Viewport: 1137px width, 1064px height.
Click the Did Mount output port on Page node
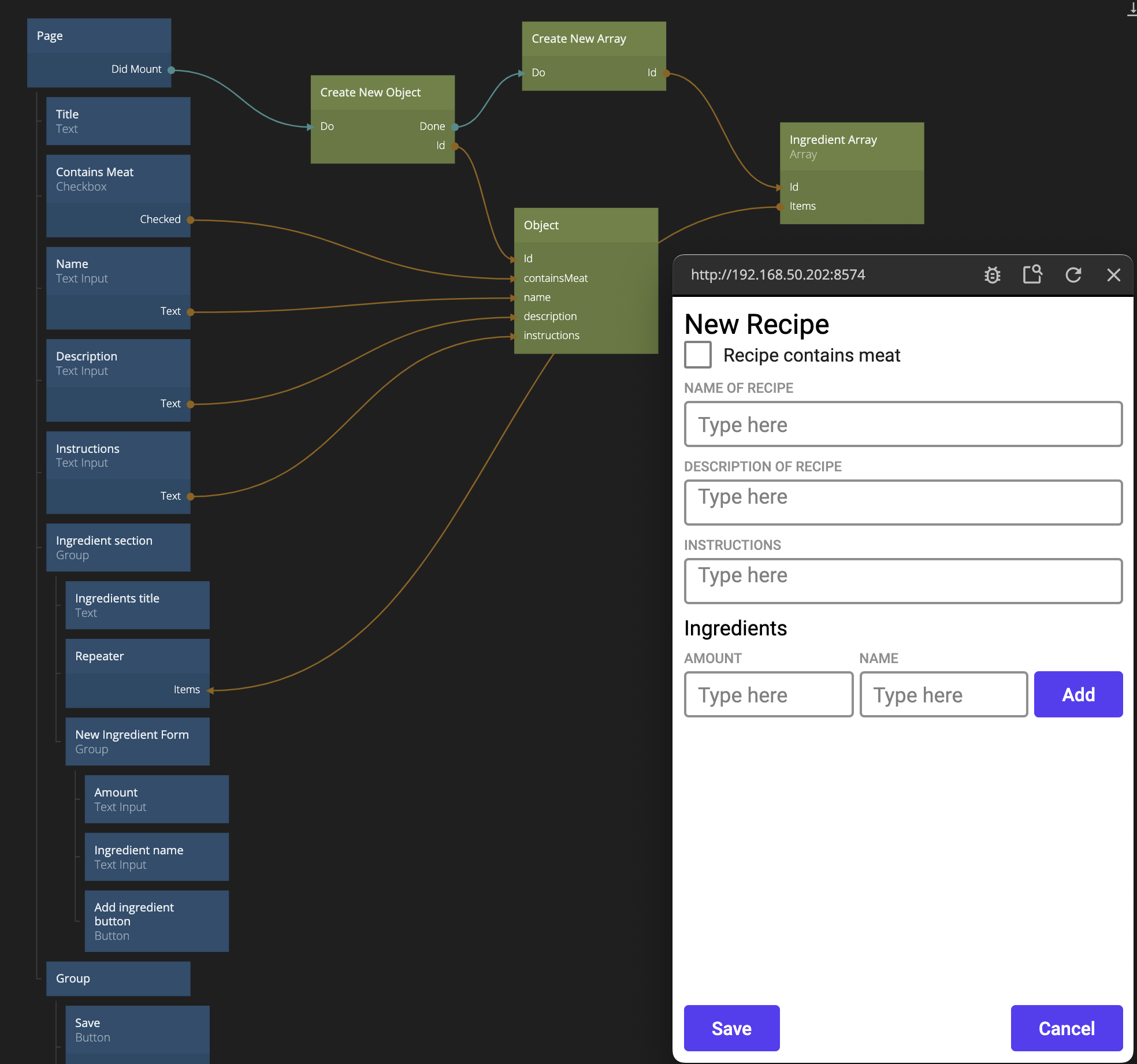click(172, 70)
